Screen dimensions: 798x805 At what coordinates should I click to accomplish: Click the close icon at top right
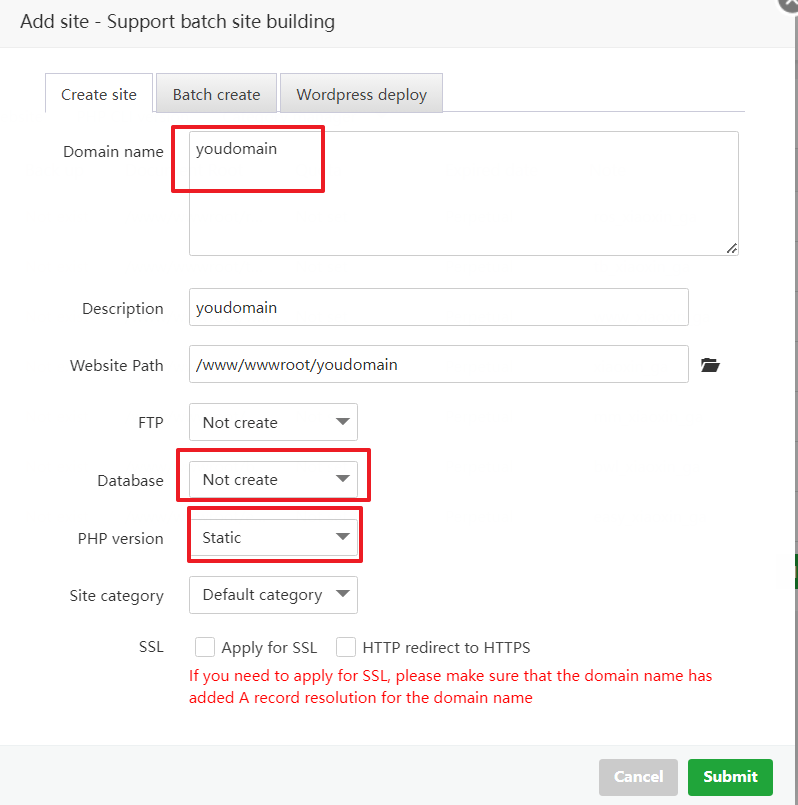coord(789,6)
